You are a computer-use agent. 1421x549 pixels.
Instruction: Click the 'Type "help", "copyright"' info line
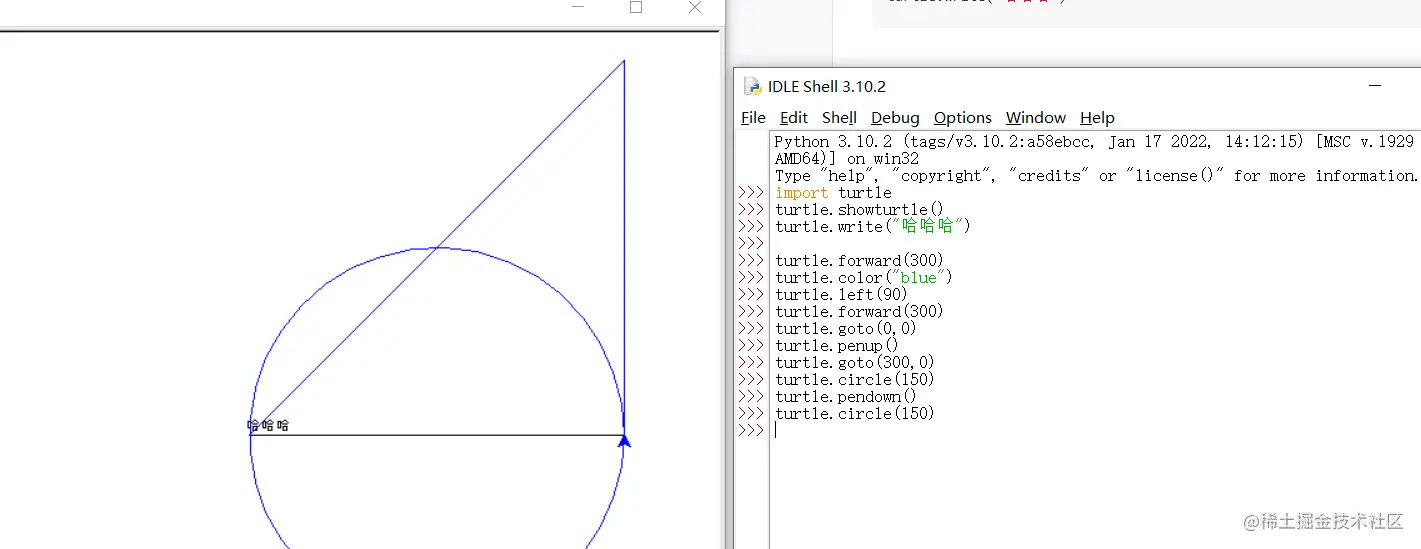1097,176
